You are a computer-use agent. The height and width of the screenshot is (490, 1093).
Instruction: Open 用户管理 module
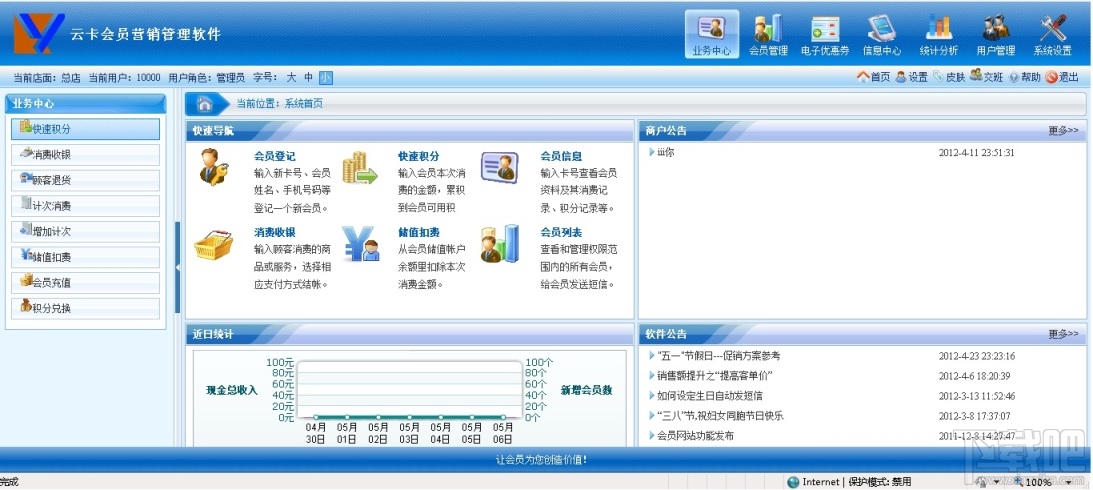[x=995, y=34]
